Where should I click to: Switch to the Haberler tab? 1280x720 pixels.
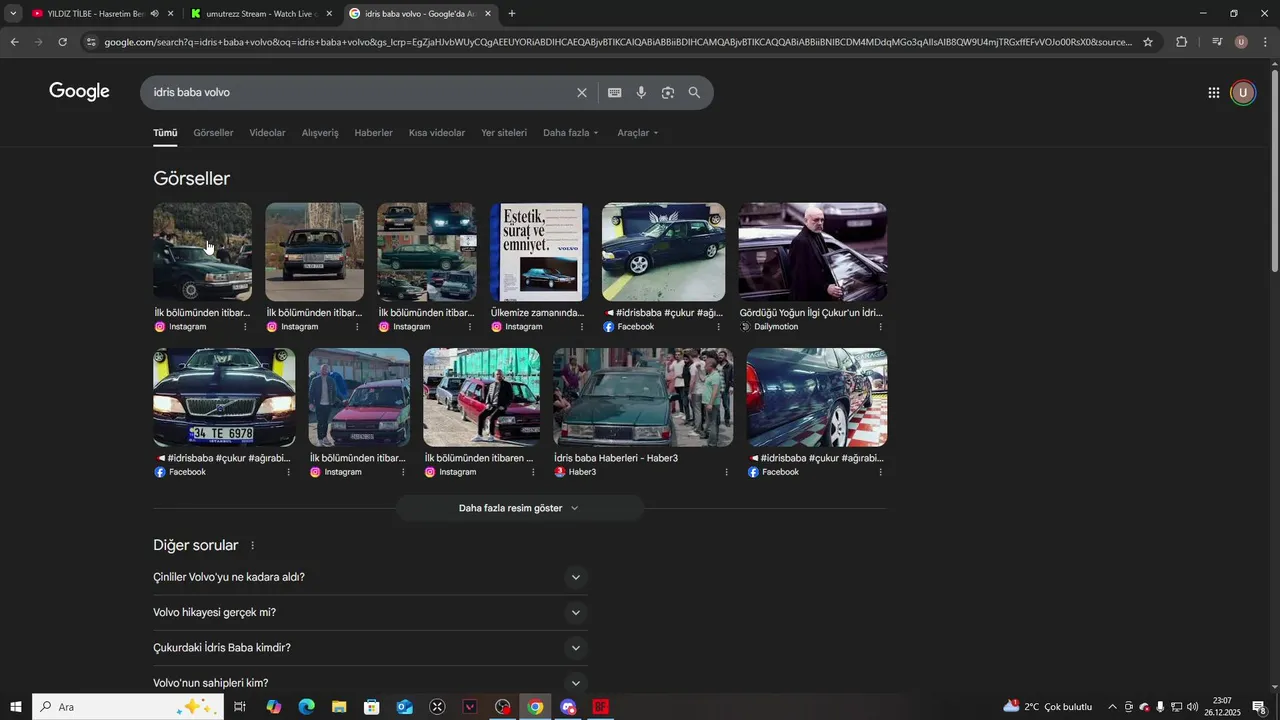coord(373,133)
